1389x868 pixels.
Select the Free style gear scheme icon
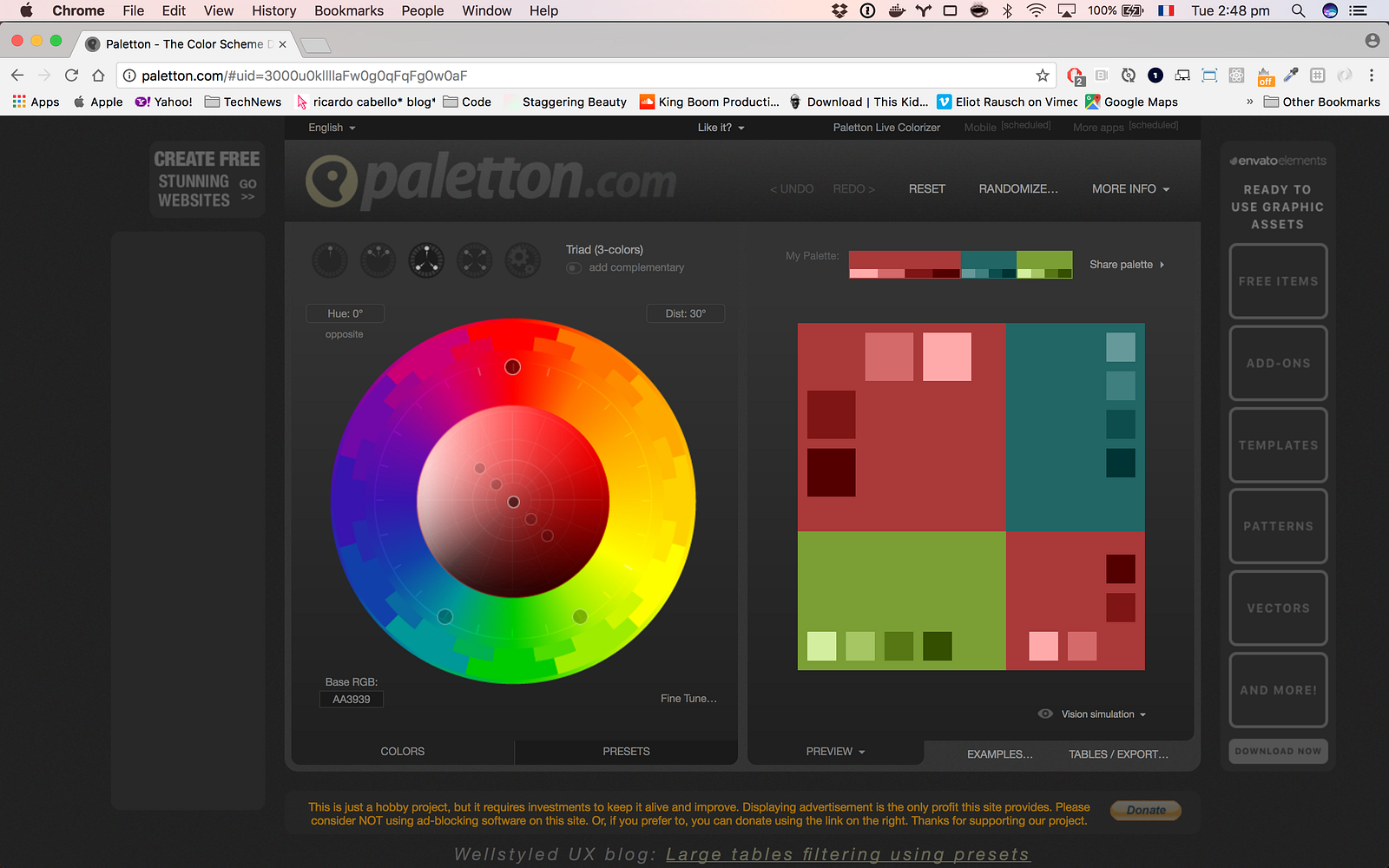(523, 260)
